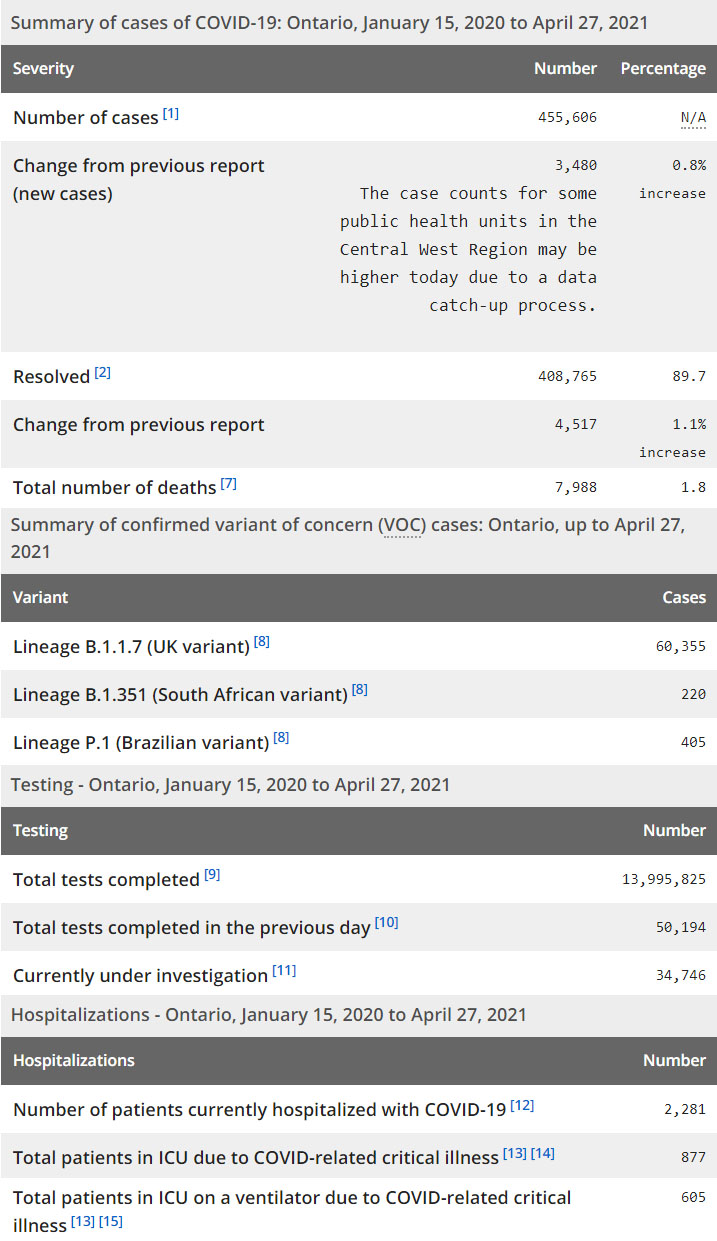This screenshot has width=717, height=1241.
Task: Open footnote 8 on the UK variant row
Action: tap(262, 642)
